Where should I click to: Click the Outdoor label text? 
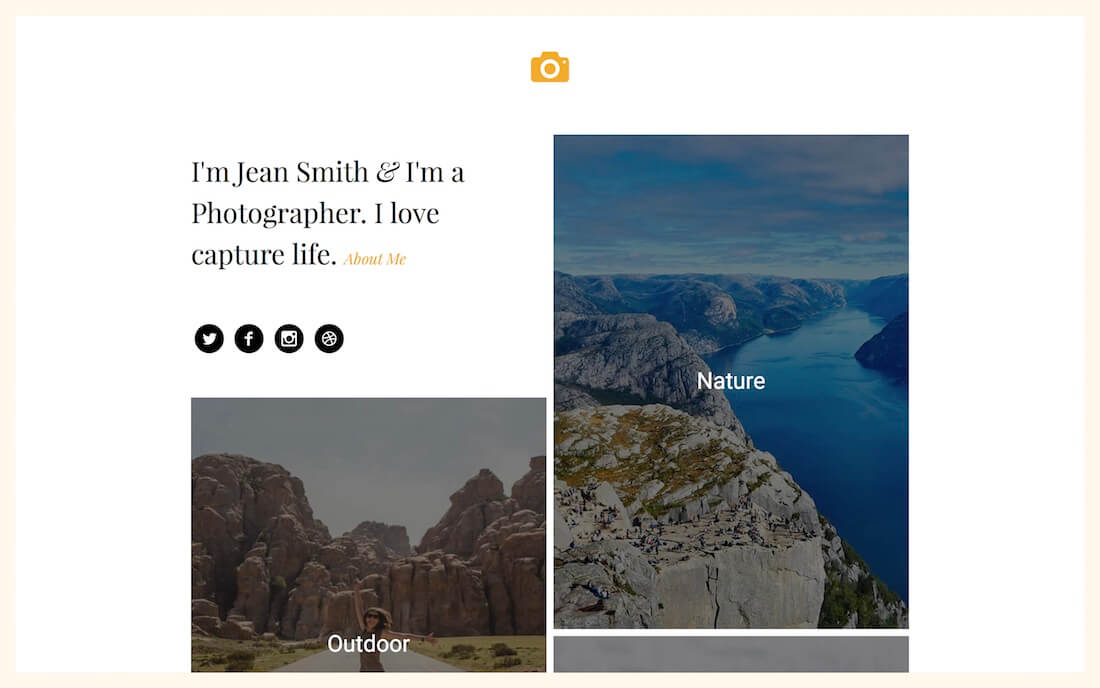tap(368, 644)
